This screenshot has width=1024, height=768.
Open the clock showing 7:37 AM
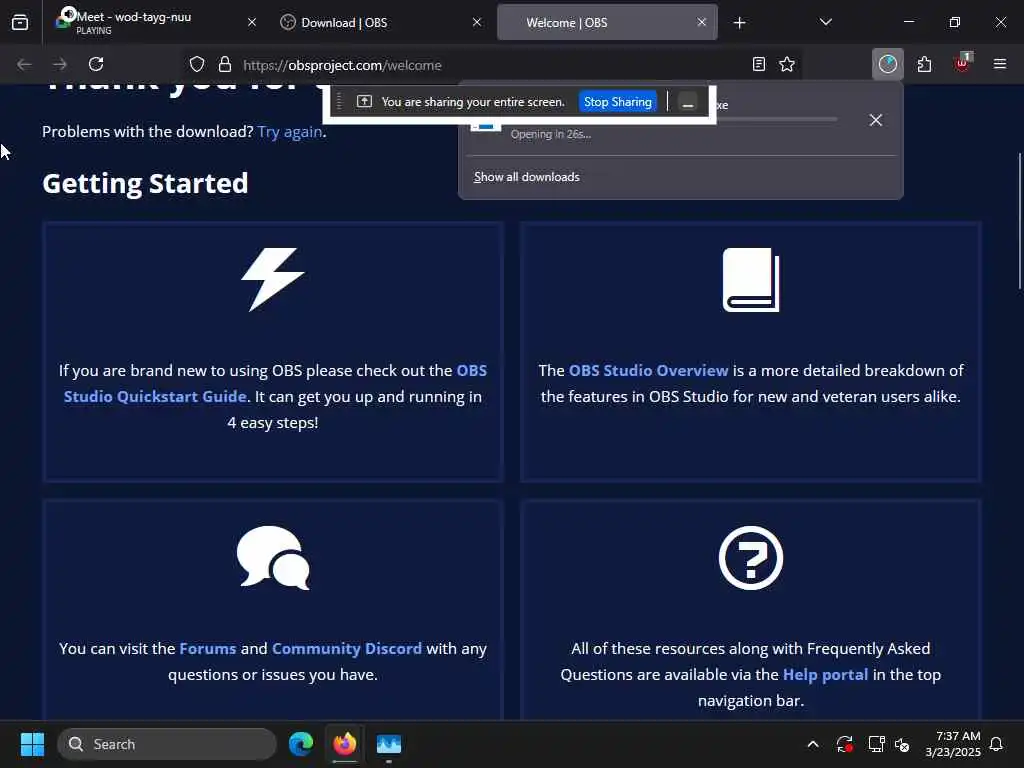(953, 744)
